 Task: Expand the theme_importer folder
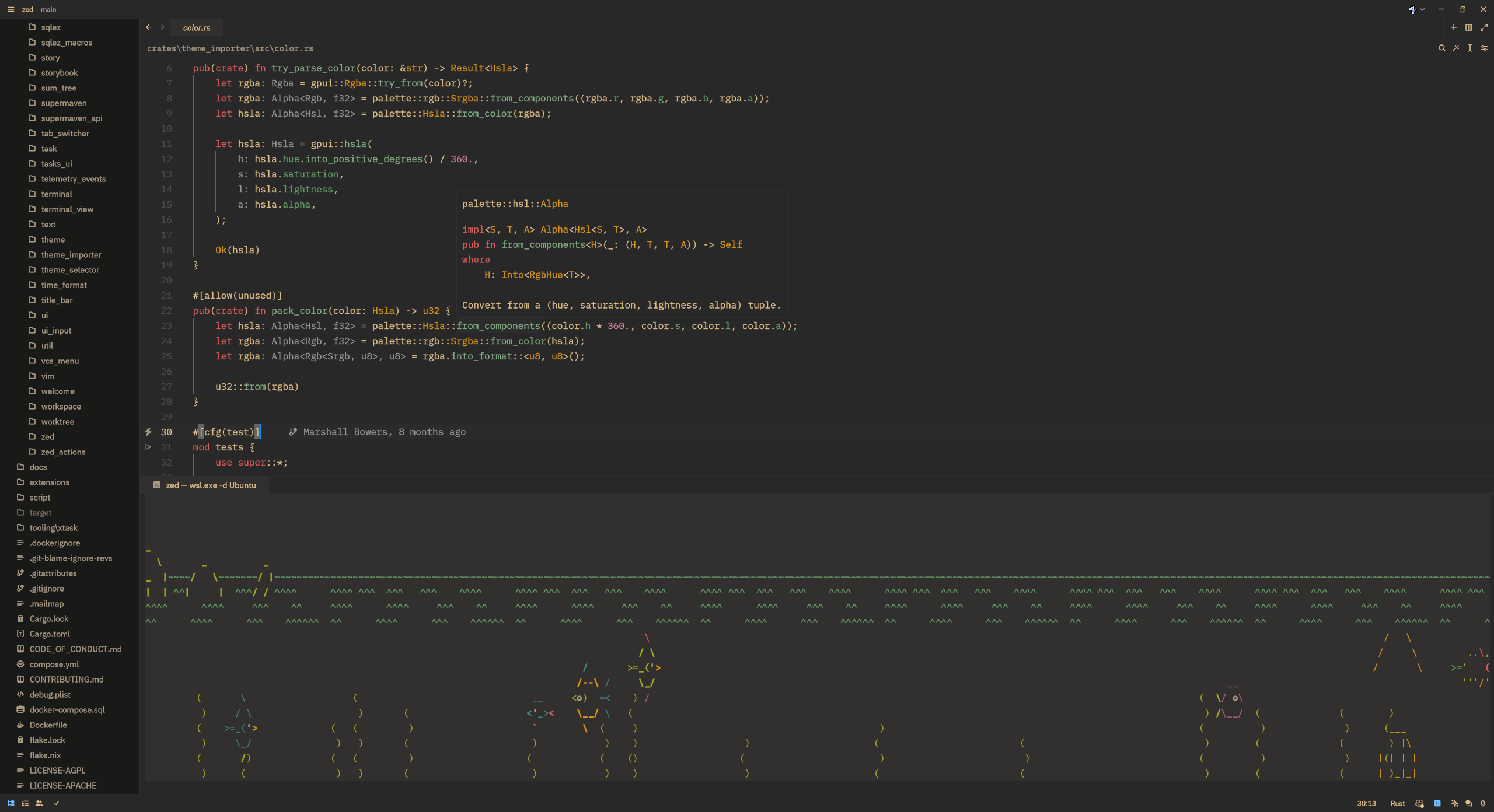[69, 254]
